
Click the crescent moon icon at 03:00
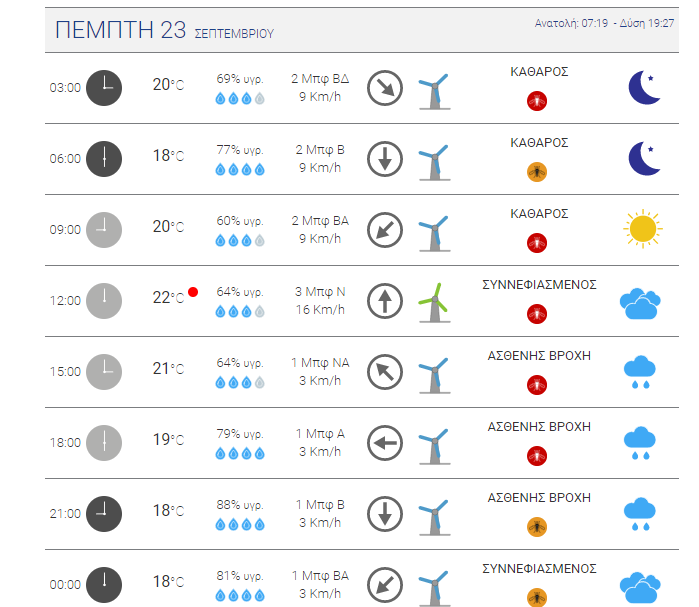[644, 88]
